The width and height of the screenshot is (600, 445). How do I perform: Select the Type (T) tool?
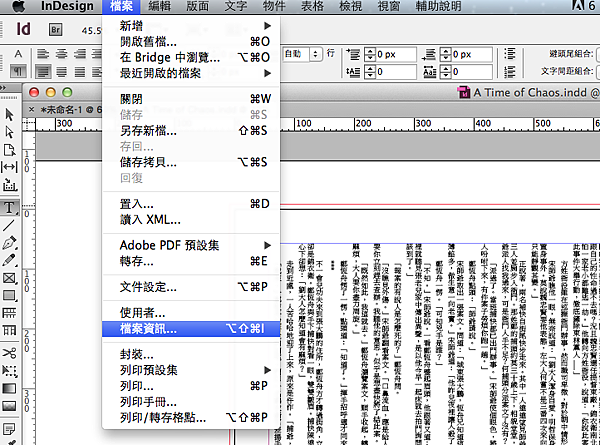pos(9,207)
